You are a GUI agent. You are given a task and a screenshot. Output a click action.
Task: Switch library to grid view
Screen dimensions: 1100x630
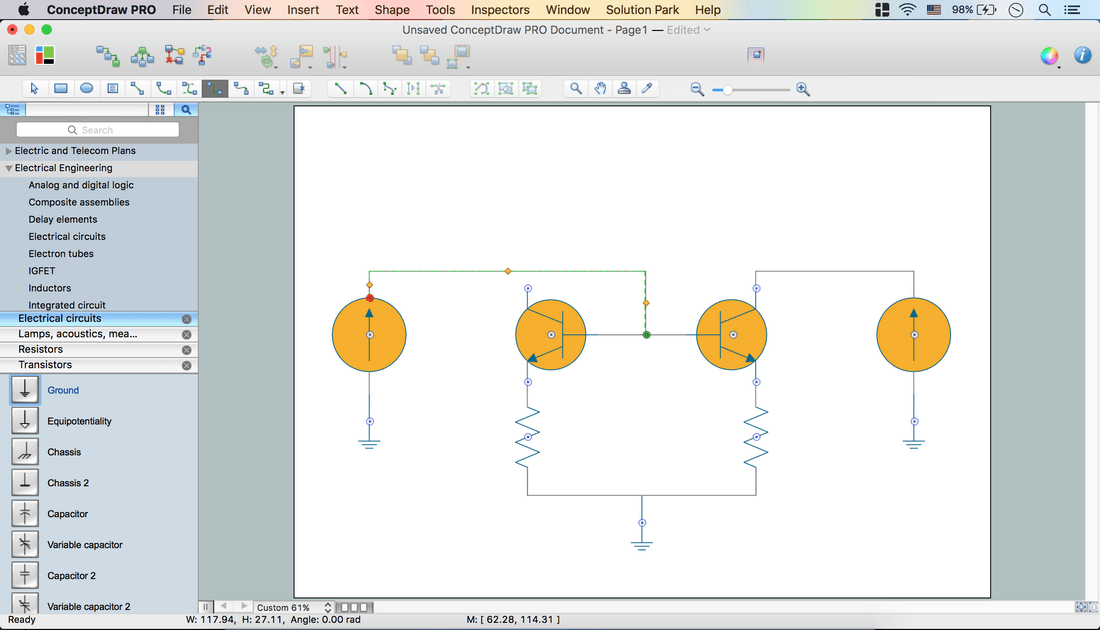[160, 110]
